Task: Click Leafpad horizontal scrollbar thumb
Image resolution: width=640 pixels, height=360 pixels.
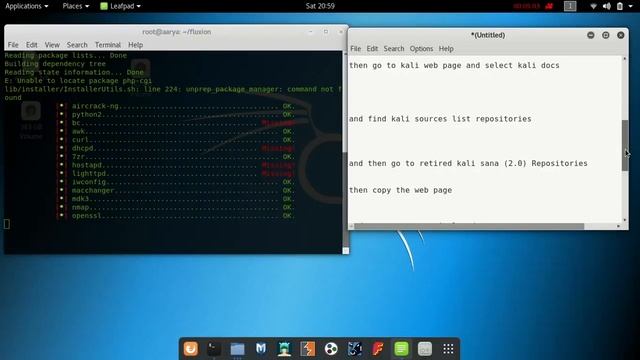Action: pyautogui.click(x=469, y=226)
